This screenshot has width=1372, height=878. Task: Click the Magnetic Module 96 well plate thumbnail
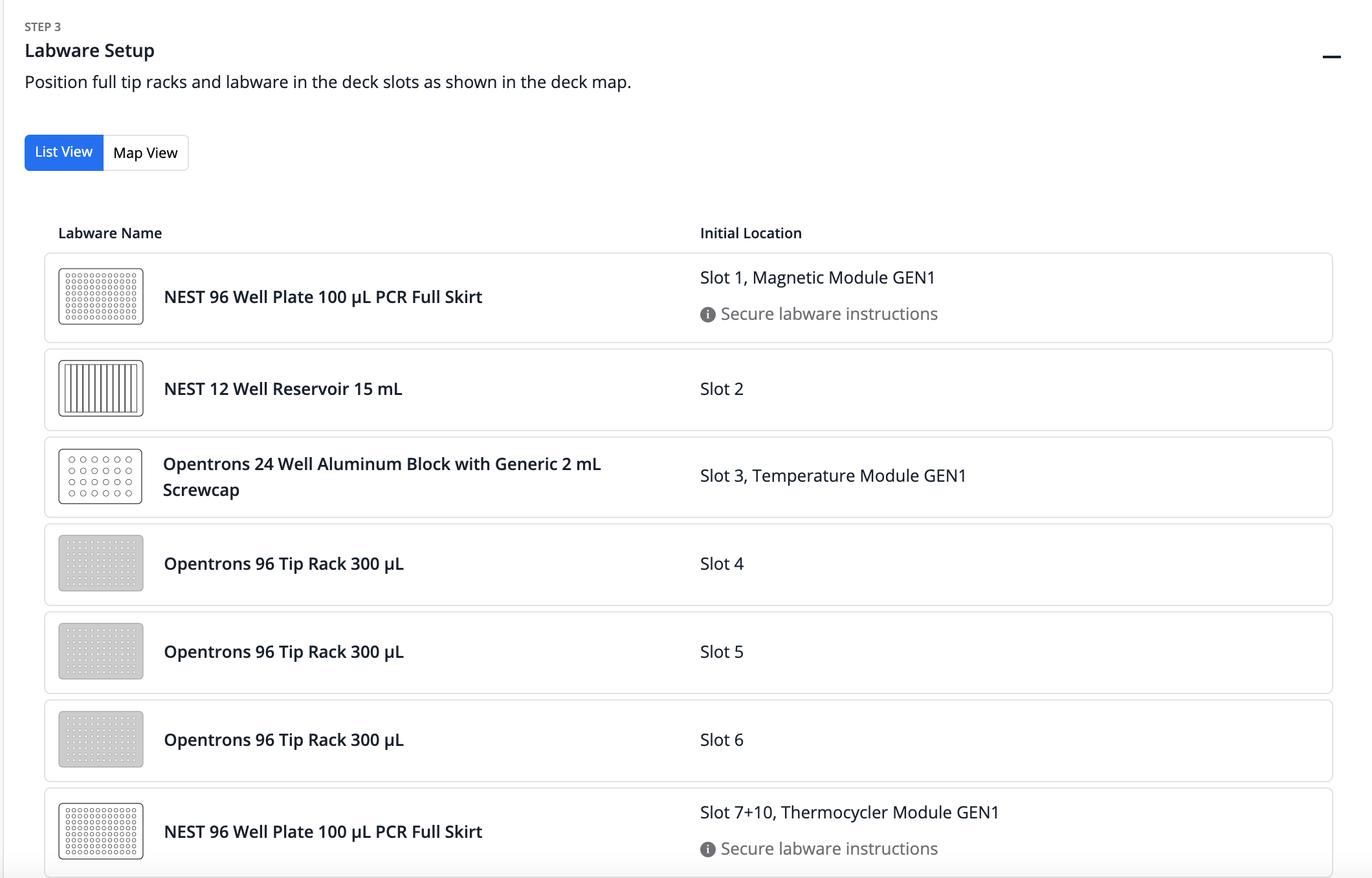click(x=101, y=297)
